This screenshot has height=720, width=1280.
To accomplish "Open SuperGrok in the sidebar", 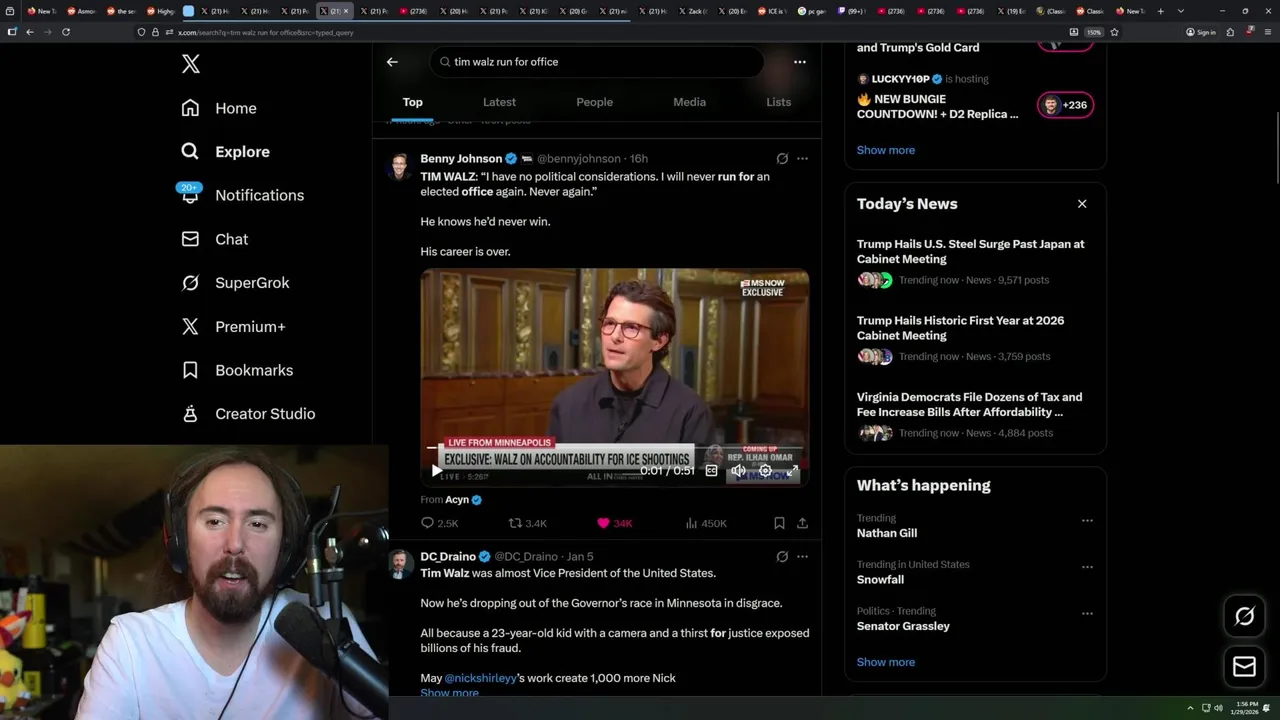I will click(x=235, y=283).
